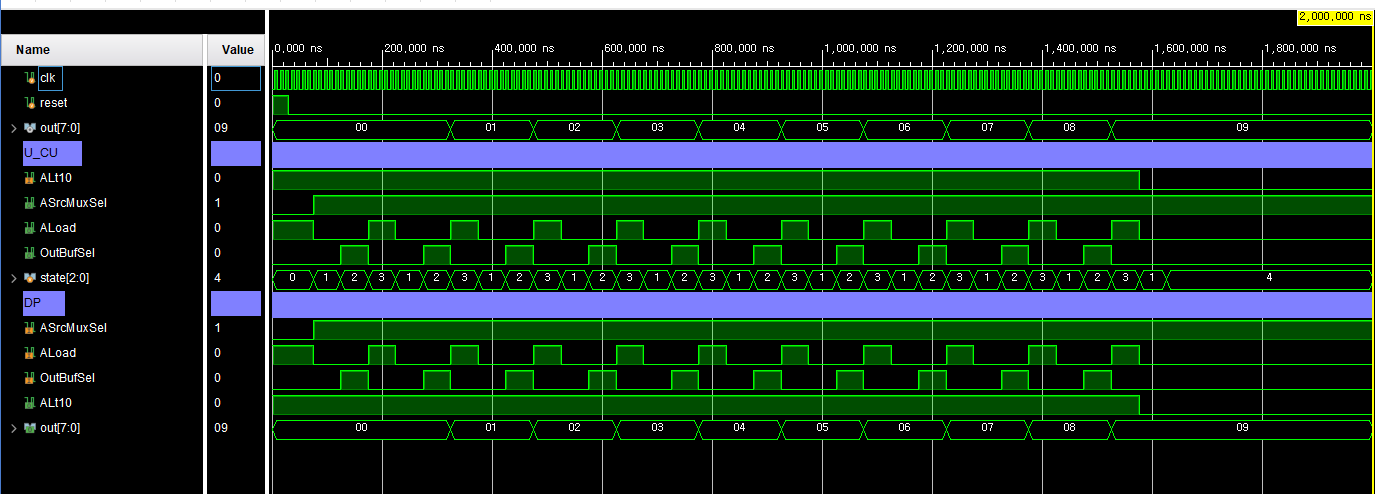Click the ALoad signal icon in U_CU group
The height and width of the screenshot is (494, 1375).
click(x=29, y=228)
